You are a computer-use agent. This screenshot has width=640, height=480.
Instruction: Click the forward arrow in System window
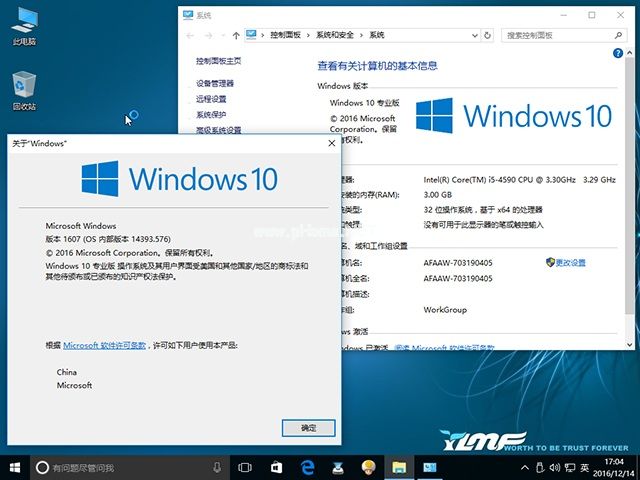point(209,36)
